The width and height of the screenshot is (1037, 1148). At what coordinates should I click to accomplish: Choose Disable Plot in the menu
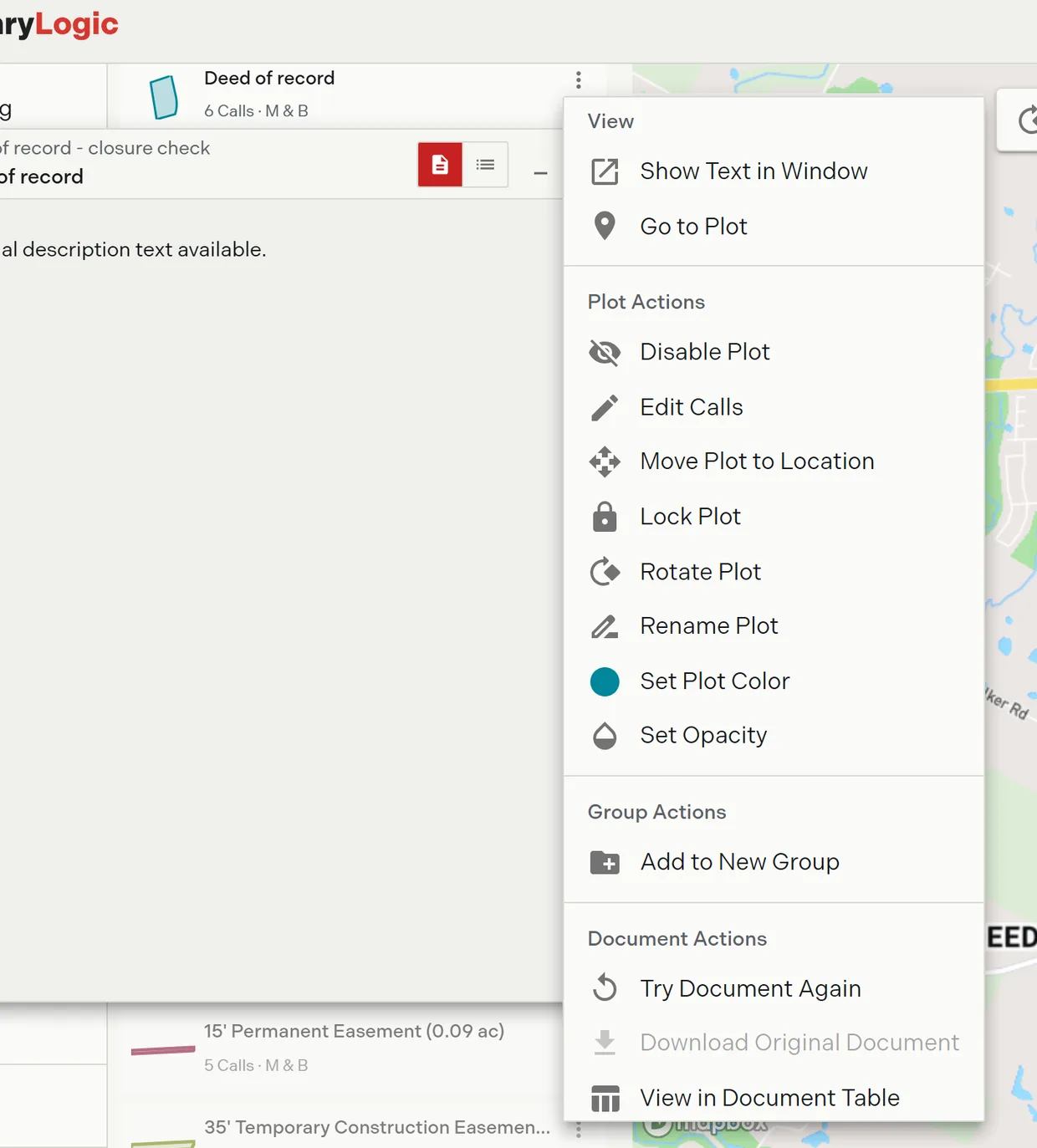(774, 352)
